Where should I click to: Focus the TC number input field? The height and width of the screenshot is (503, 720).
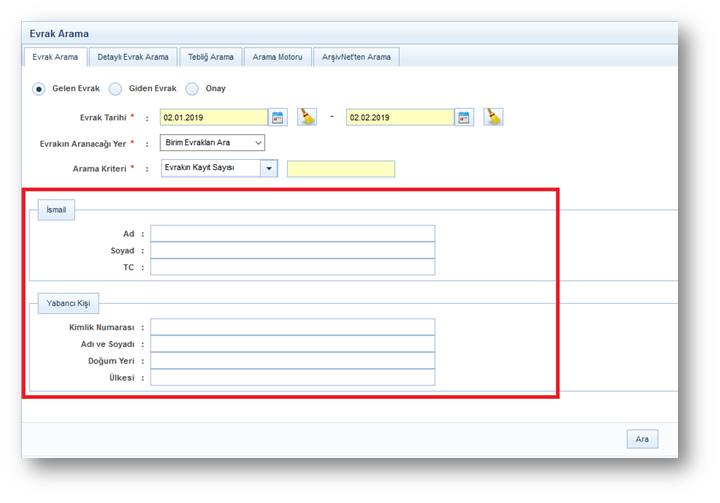(x=292, y=267)
